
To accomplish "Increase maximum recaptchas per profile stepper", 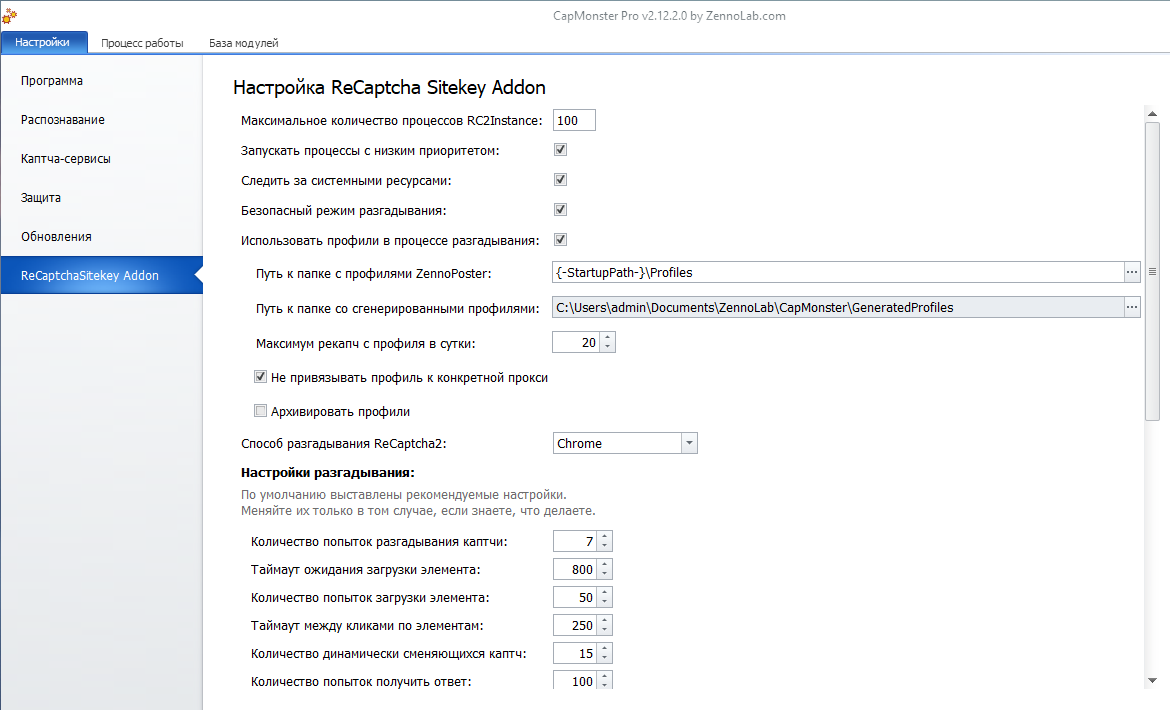I will (607, 337).
